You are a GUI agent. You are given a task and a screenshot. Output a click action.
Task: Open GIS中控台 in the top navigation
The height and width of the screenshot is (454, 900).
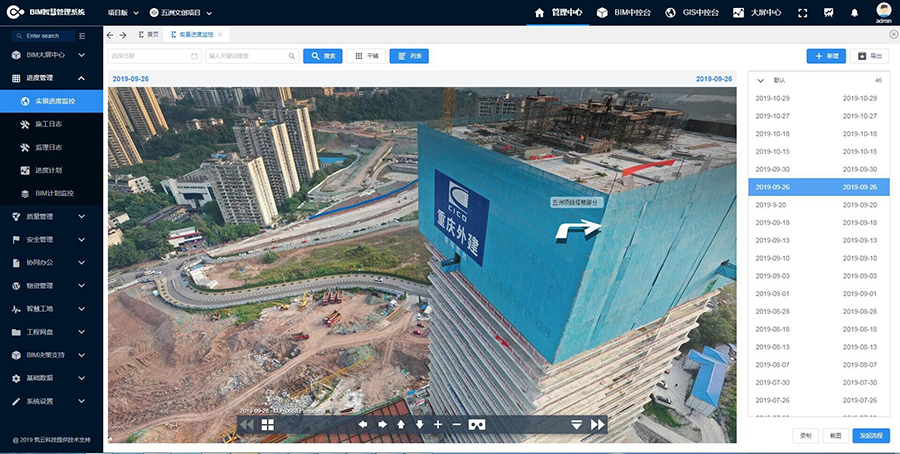[692, 13]
